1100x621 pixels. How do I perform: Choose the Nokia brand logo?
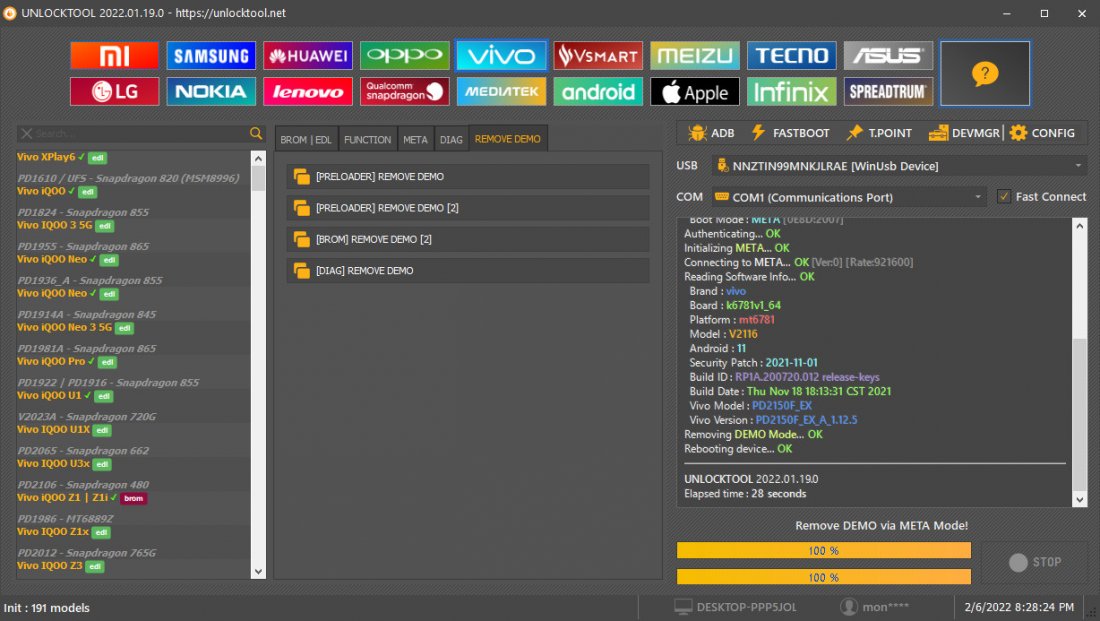(x=211, y=91)
